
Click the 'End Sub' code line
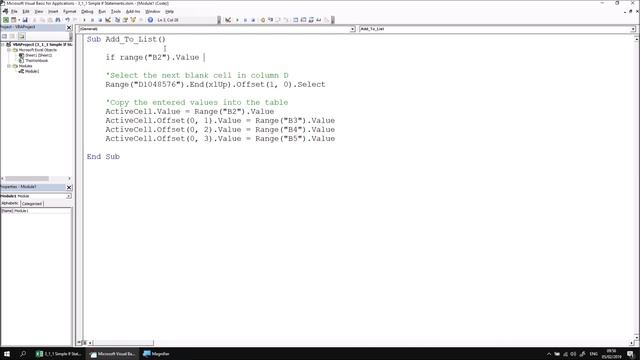pyautogui.click(x=103, y=156)
